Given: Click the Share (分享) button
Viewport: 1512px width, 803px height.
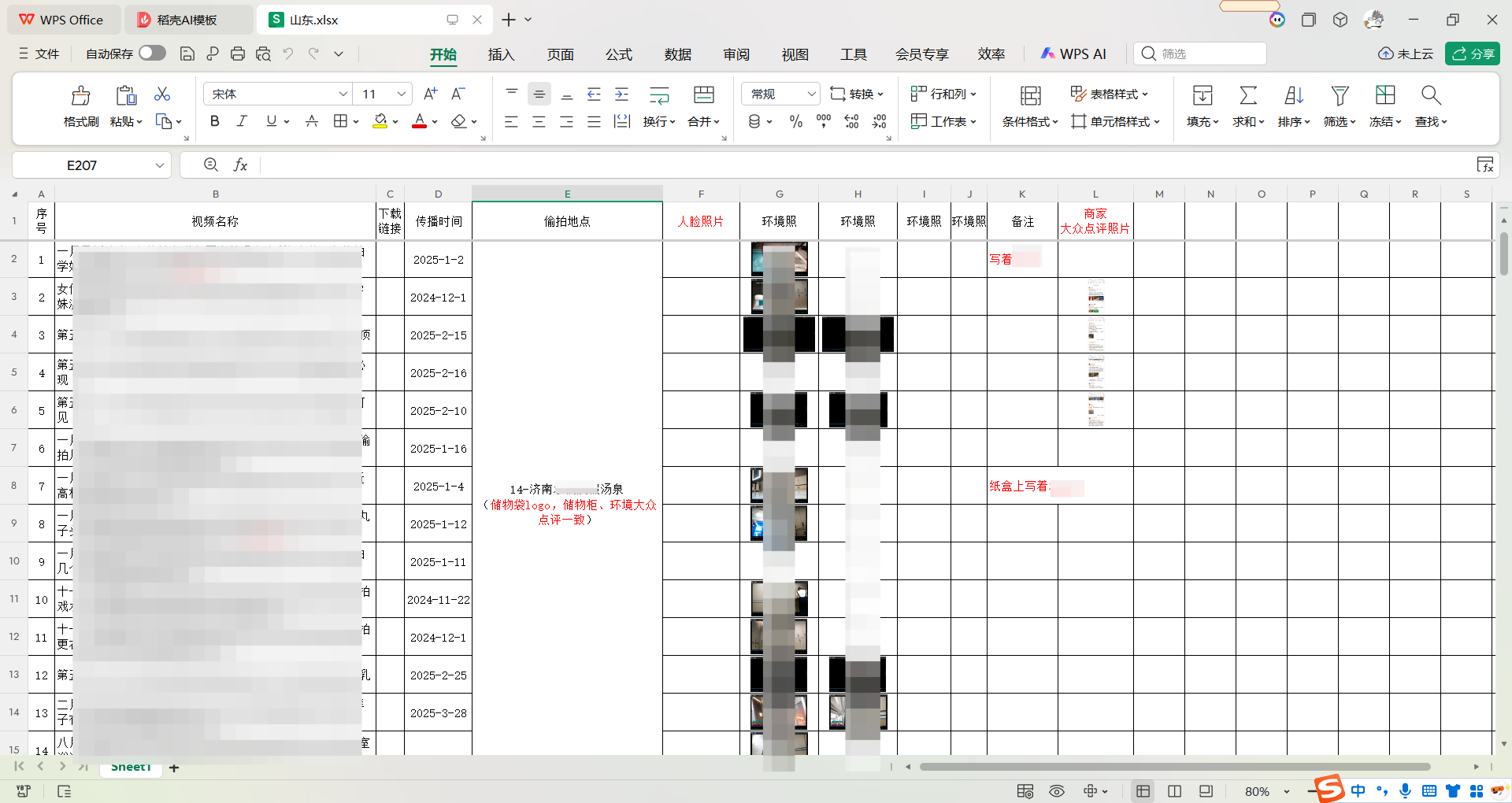Looking at the screenshot, I should point(1473,54).
